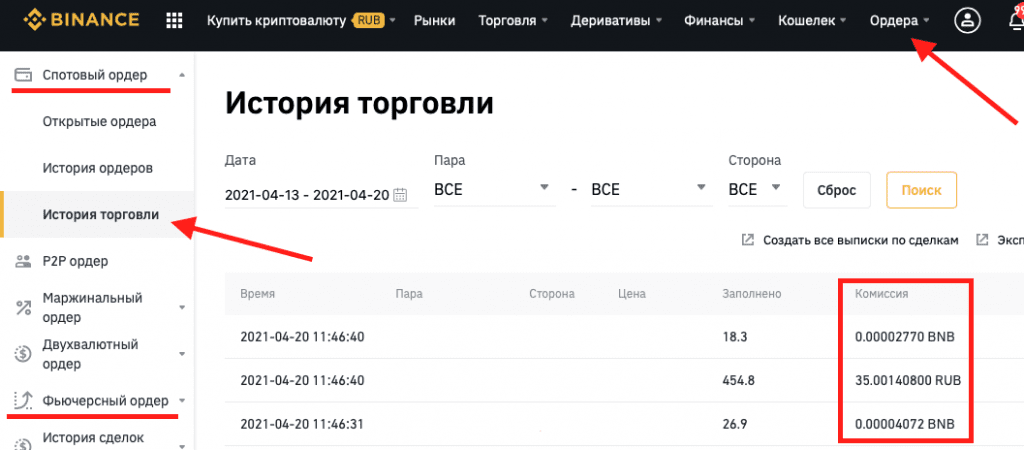
Task: Open the calendar date picker icon
Action: tap(401, 194)
